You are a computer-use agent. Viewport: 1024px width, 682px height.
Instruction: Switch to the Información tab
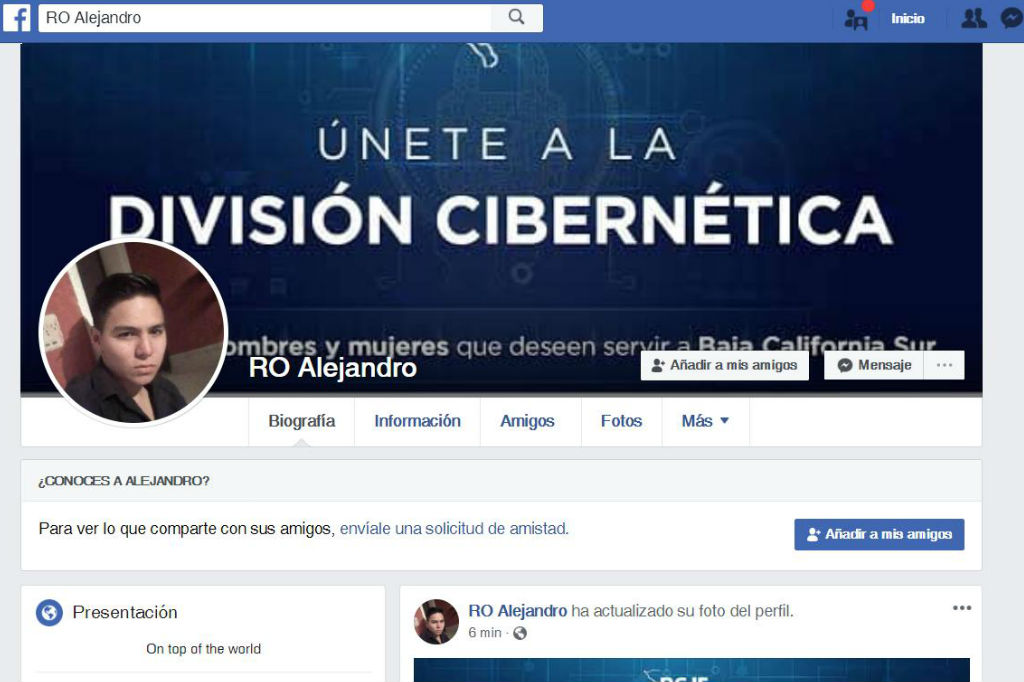[417, 421]
